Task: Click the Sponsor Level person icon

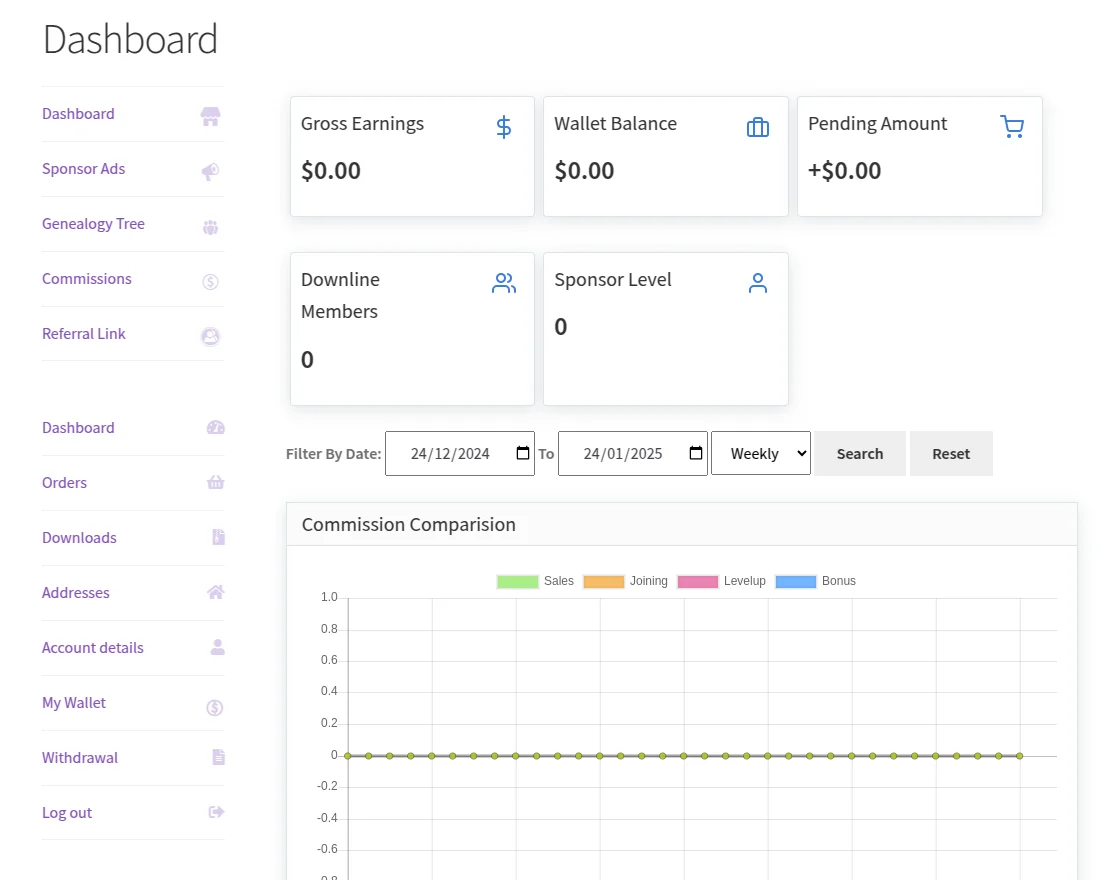Action: click(x=757, y=282)
